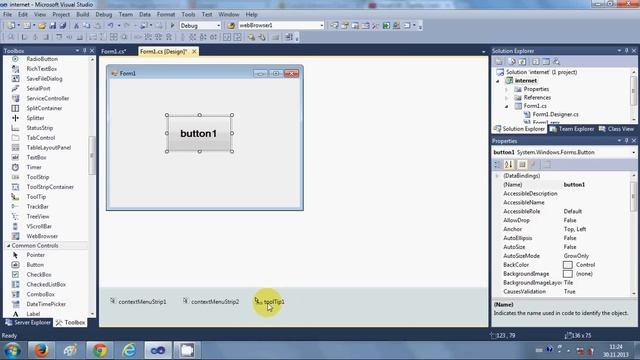Screen dimensions: 640x360
Task: Click button1 on the Form1 designer
Action: (199, 133)
